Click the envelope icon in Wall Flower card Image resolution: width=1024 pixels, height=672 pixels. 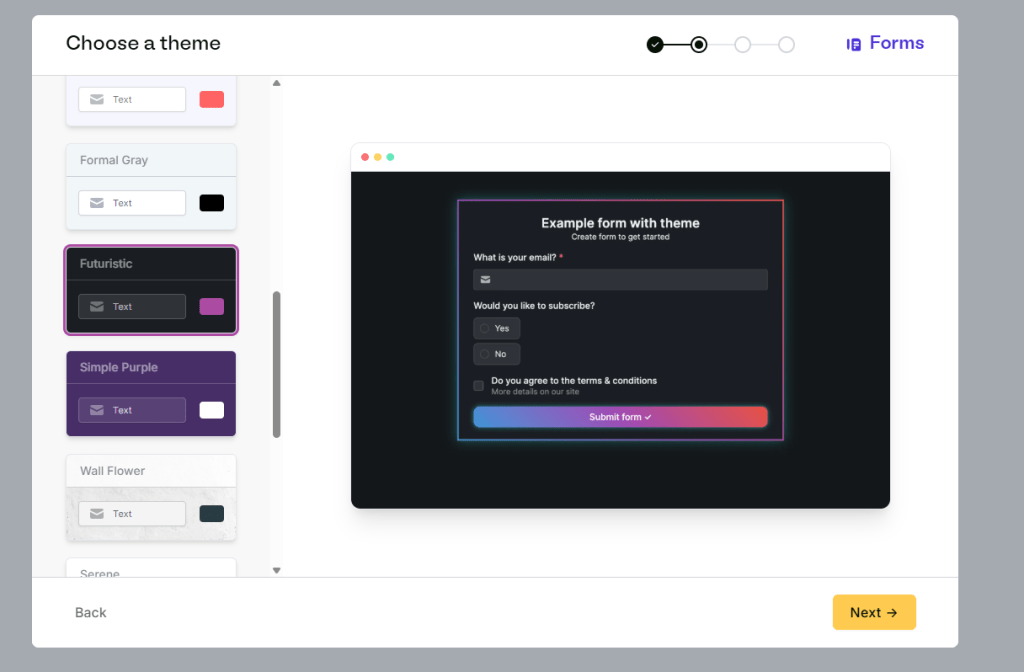(x=97, y=514)
